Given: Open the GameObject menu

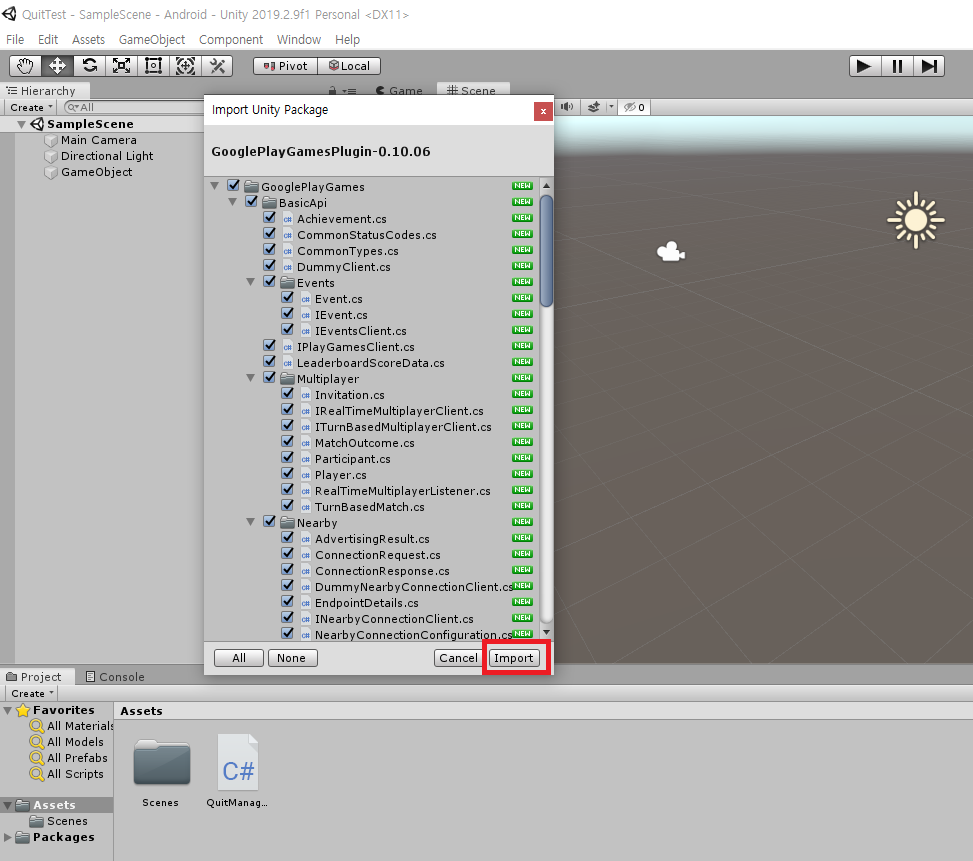Looking at the screenshot, I should (x=151, y=40).
